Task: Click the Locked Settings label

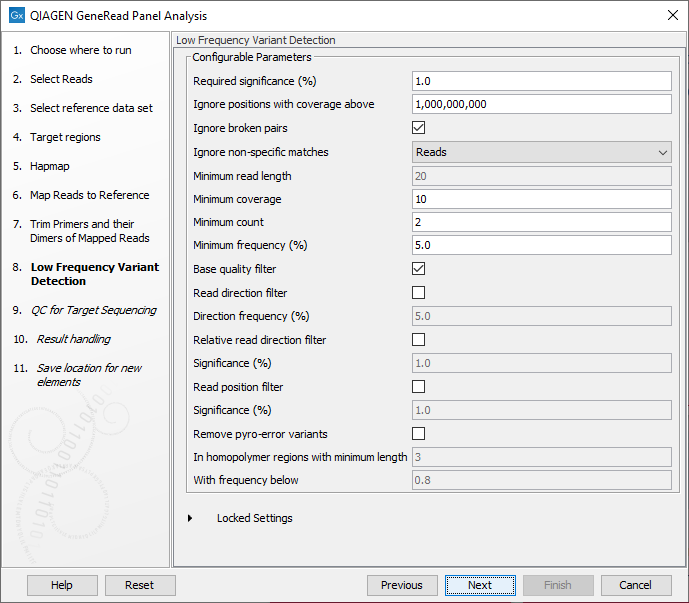Action: pyautogui.click(x=254, y=518)
